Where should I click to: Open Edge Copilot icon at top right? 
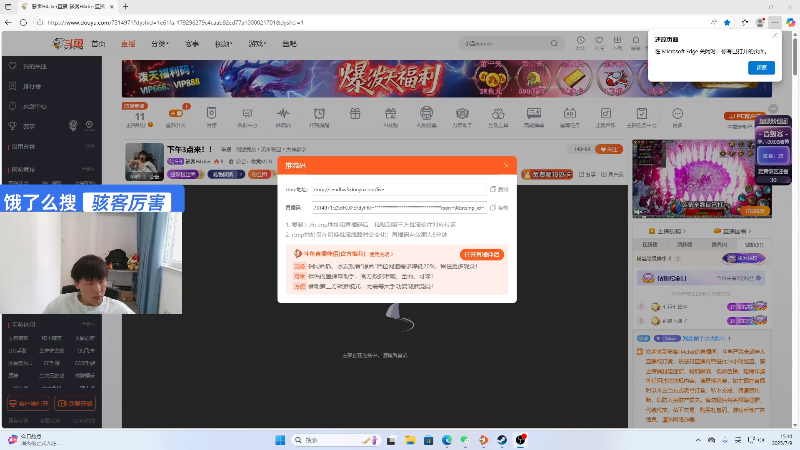coord(790,22)
